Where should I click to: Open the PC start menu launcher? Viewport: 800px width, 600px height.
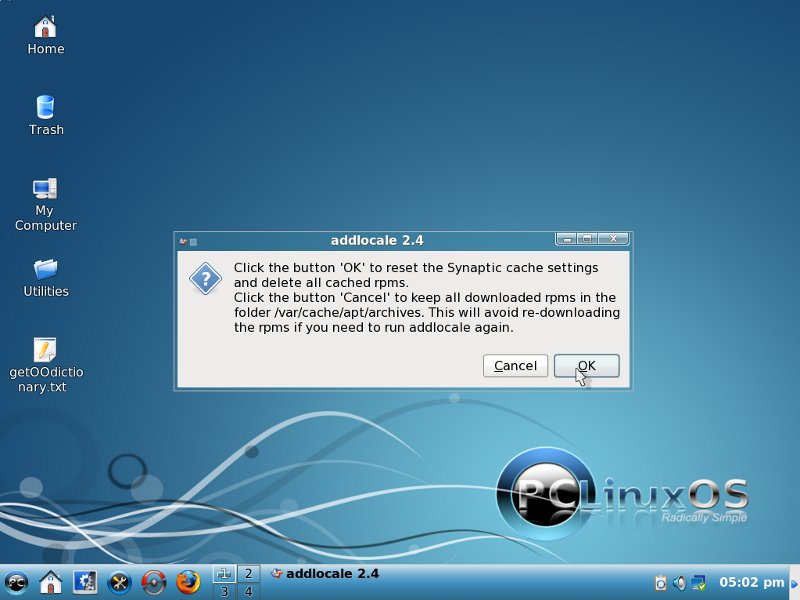(17, 582)
